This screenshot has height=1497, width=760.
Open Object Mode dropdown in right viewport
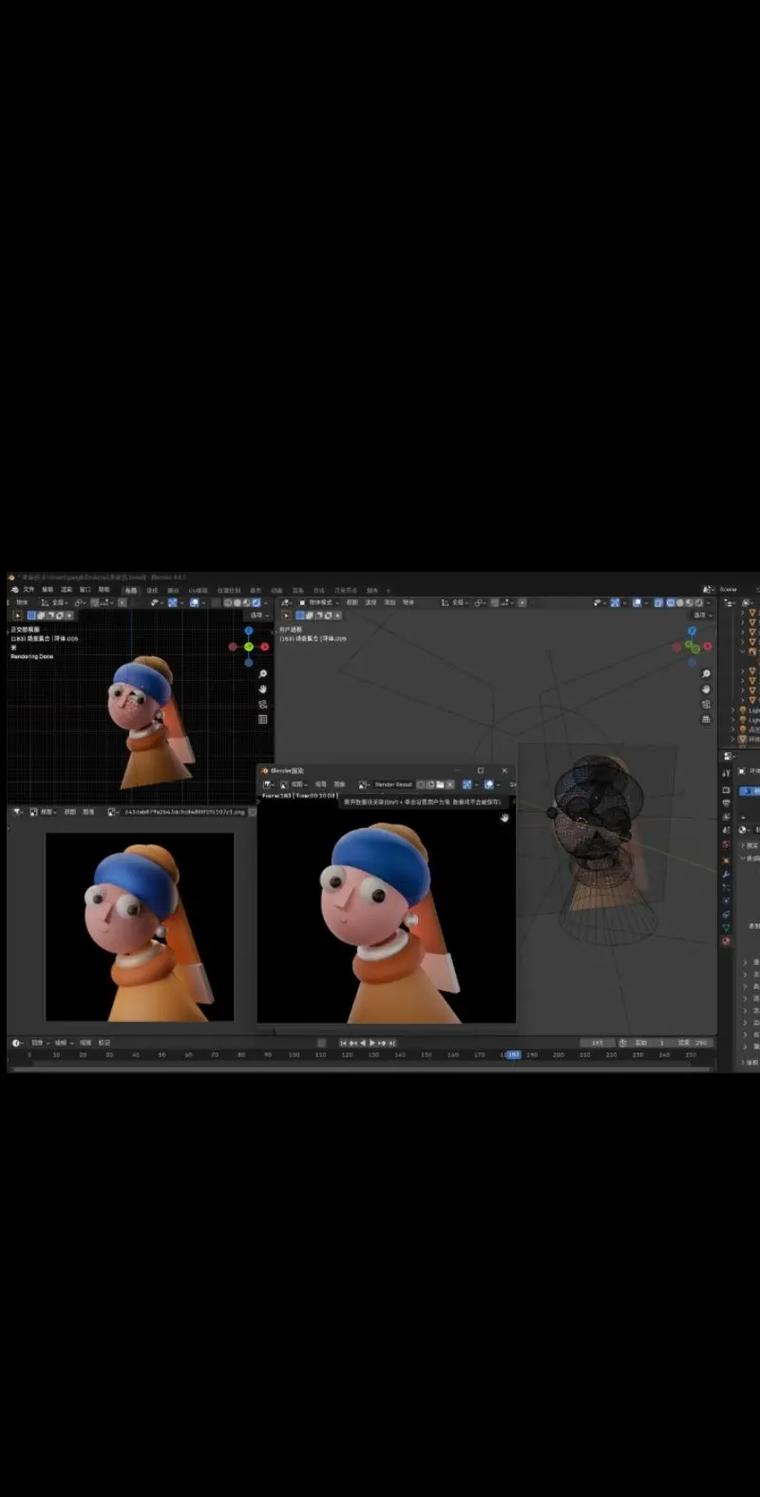pyautogui.click(x=322, y=602)
